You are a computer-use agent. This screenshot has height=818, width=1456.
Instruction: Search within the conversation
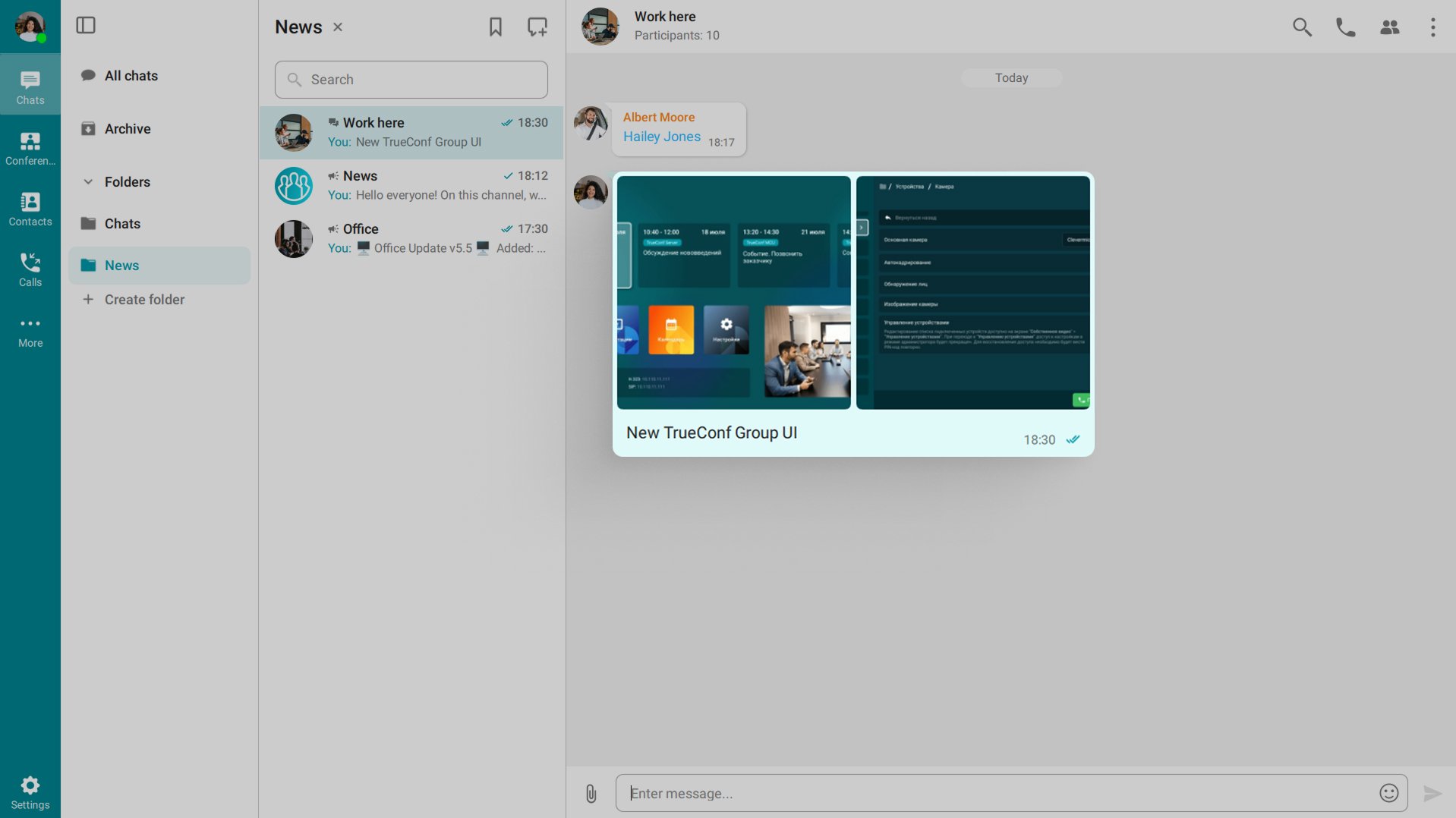(x=1303, y=27)
